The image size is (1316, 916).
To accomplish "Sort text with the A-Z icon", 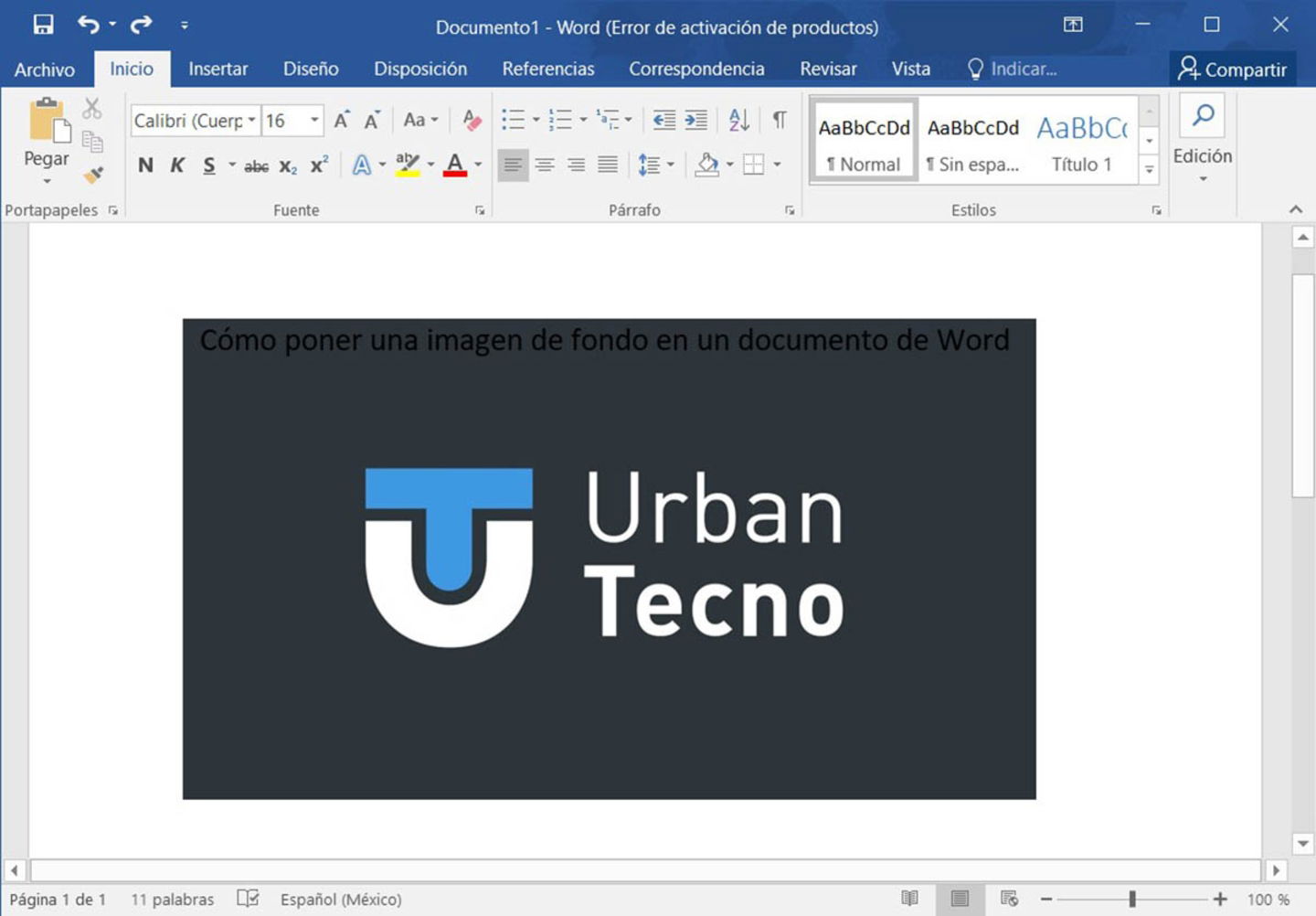I will coord(739,120).
